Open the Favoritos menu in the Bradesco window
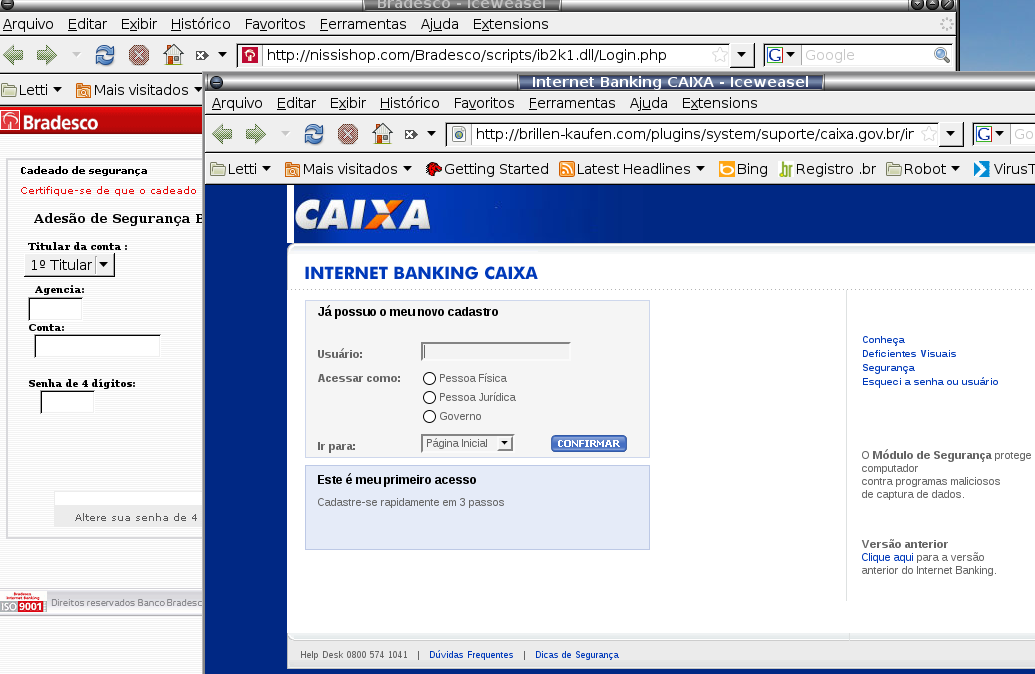The height and width of the screenshot is (674, 1035). [275, 24]
